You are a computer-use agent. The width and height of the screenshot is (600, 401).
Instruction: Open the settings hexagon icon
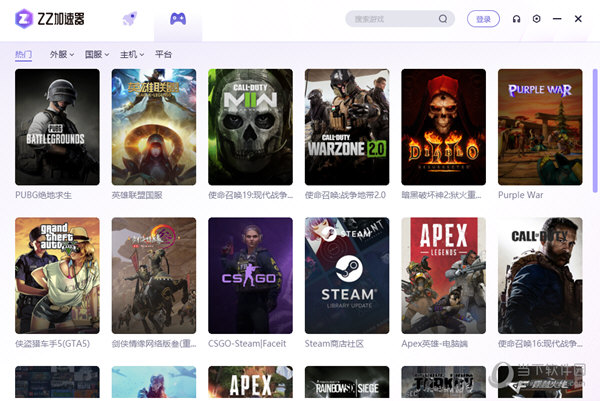click(x=536, y=19)
